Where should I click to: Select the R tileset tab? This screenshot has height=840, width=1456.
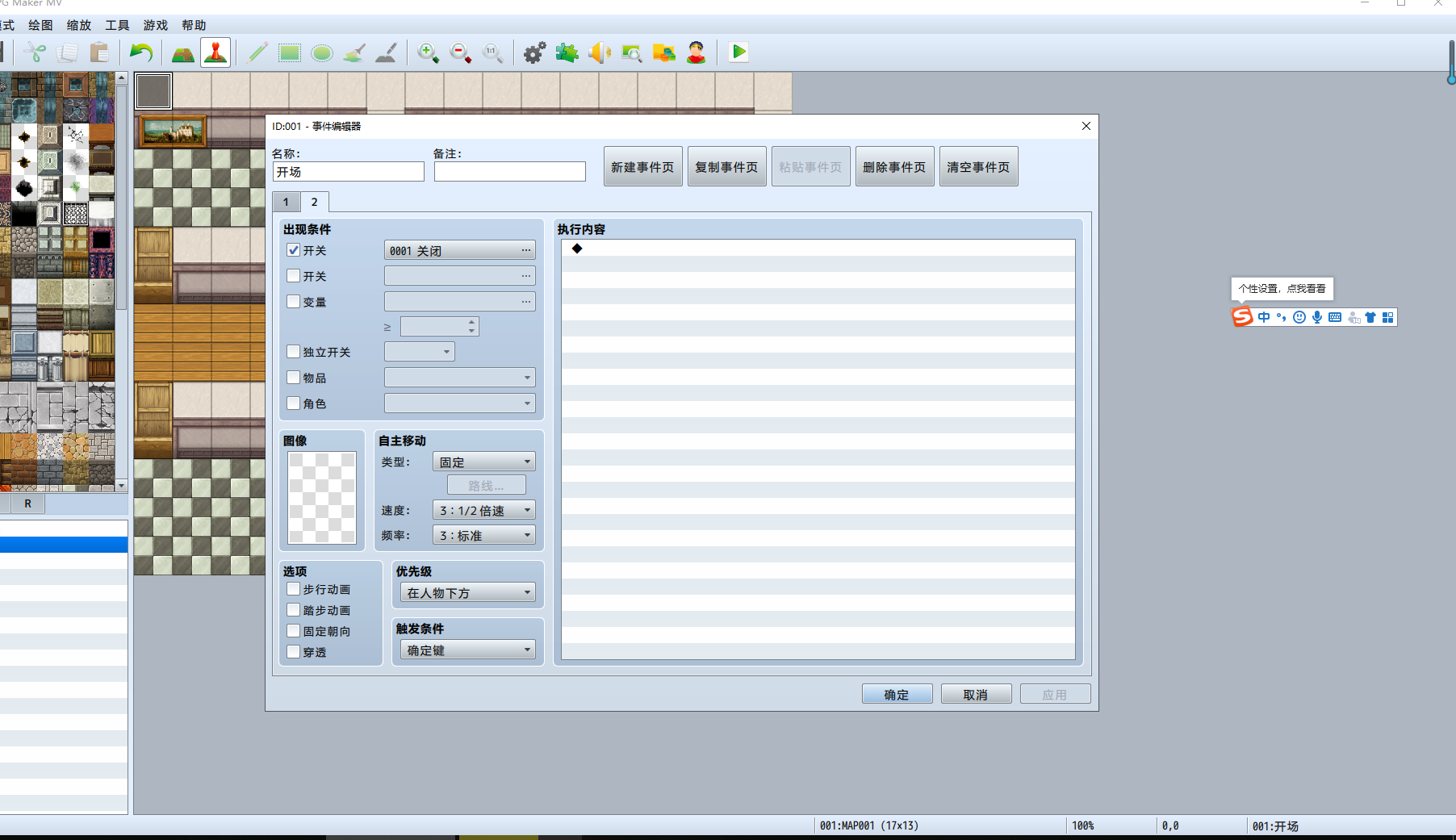(x=27, y=504)
